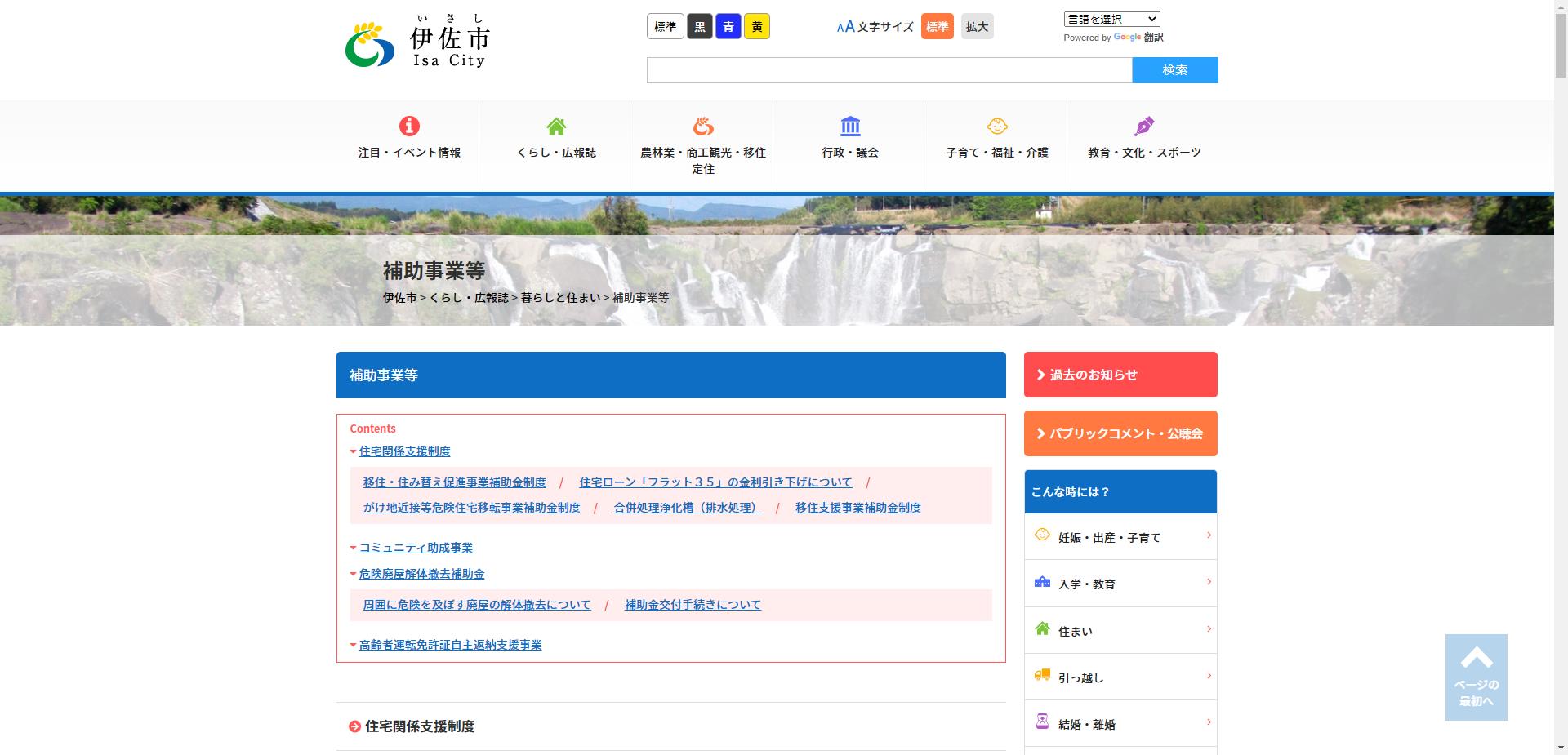
Task: Enable the 青 blue color mode
Action: 728,26
